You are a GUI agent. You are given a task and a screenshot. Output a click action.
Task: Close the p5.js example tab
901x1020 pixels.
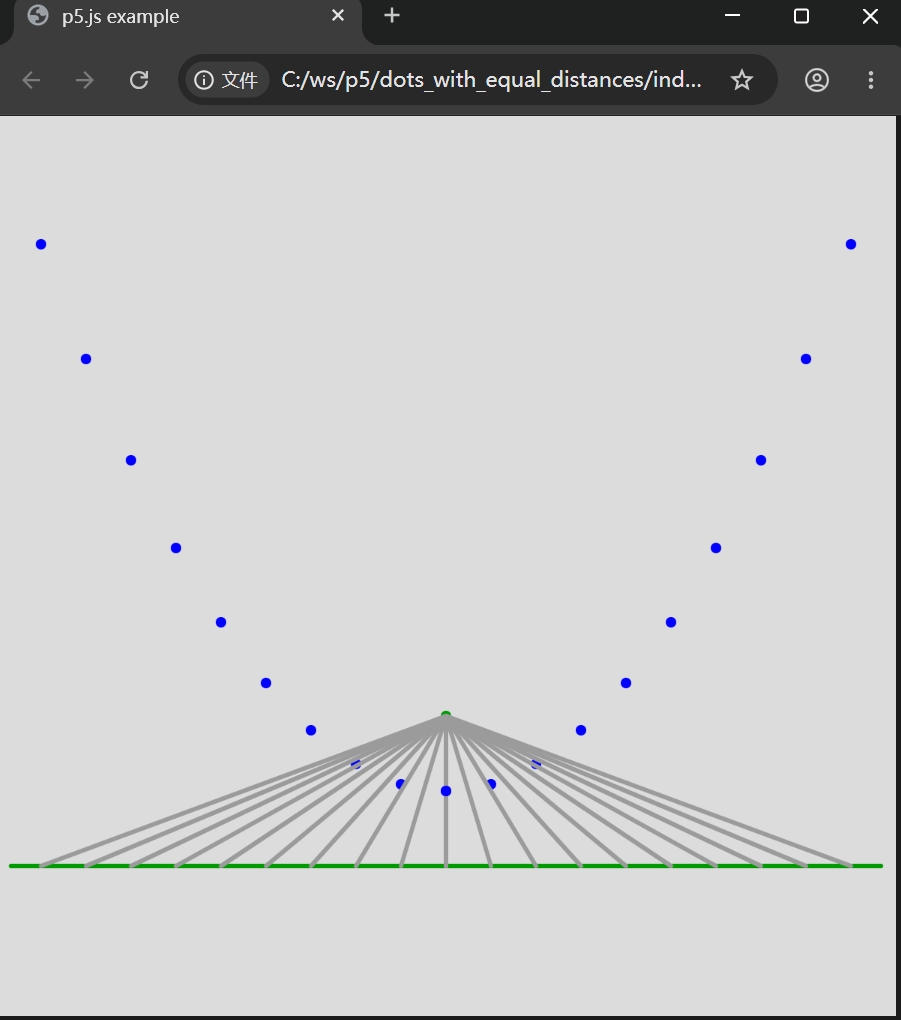(338, 16)
